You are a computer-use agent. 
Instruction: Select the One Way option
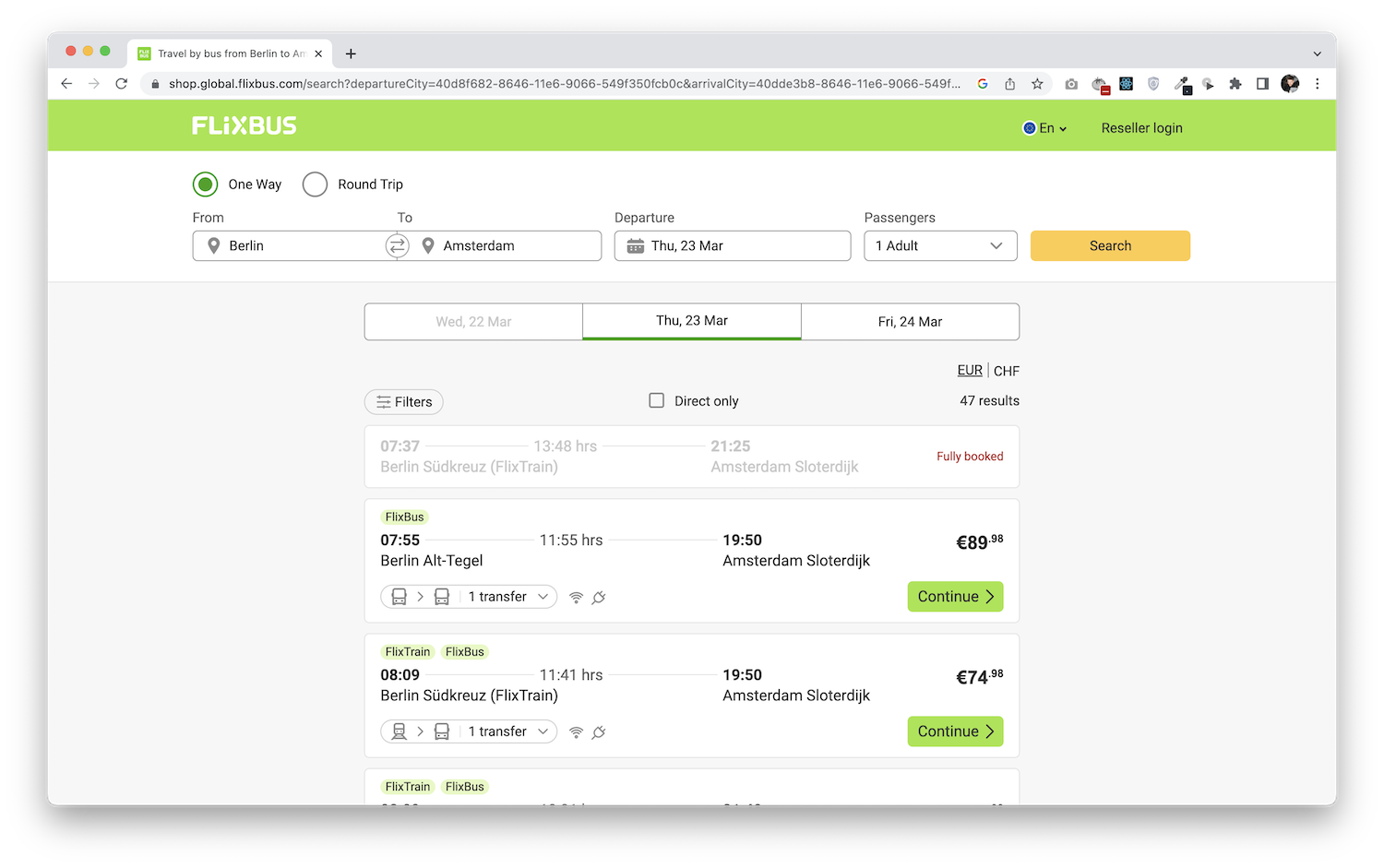tap(204, 184)
